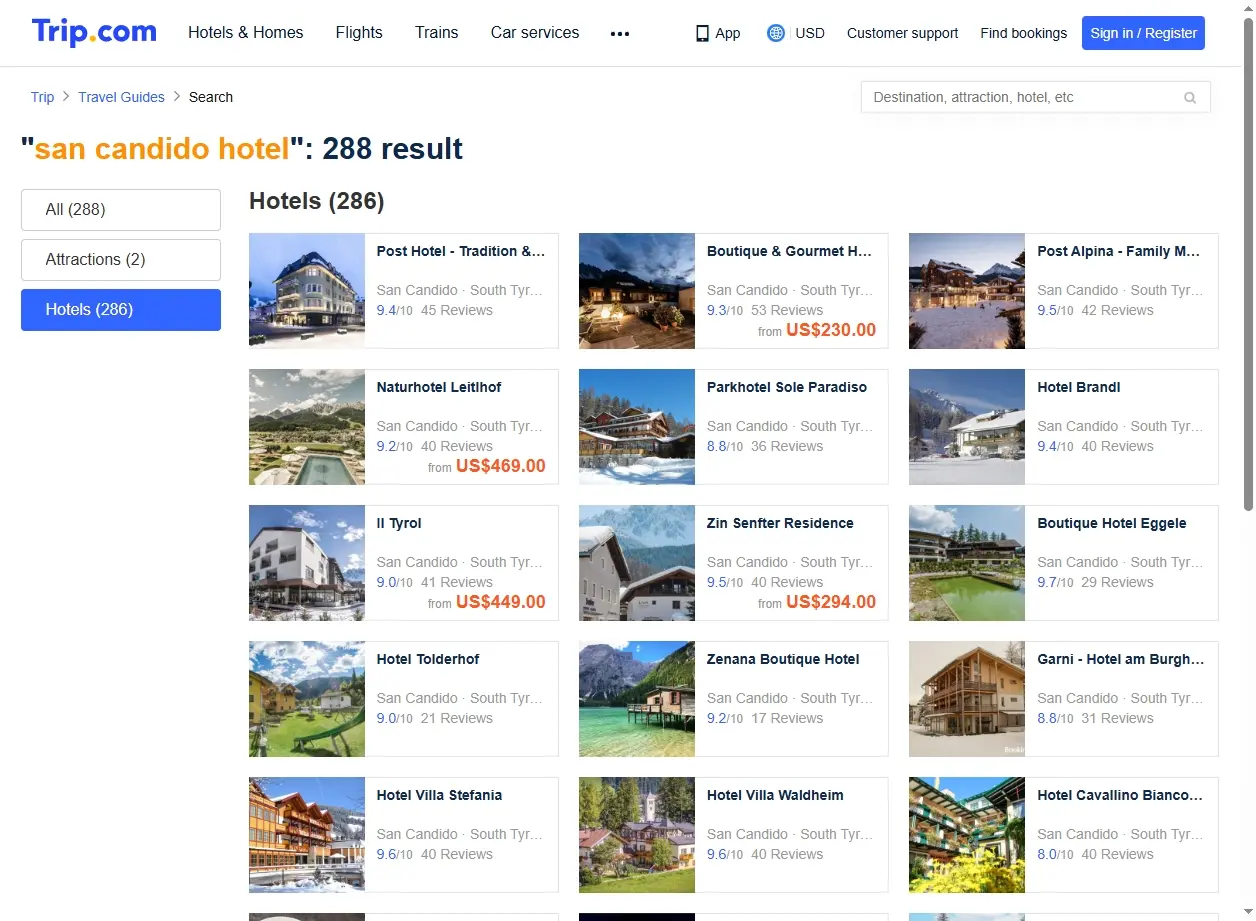Open Hotels & Homes menu
The image size is (1256, 921).
(x=246, y=32)
